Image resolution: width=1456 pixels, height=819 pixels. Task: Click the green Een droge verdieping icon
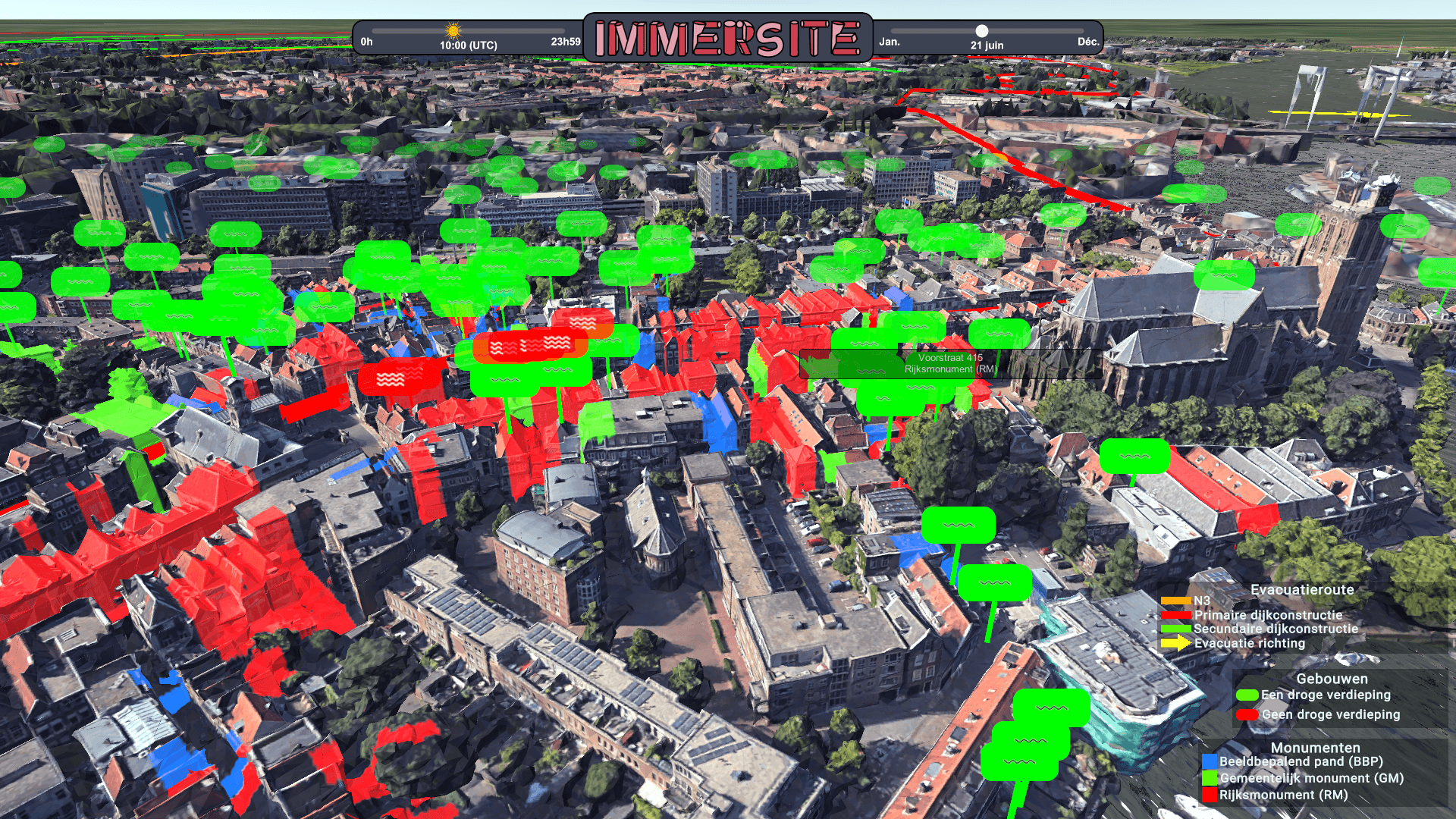coord(1247,695)
